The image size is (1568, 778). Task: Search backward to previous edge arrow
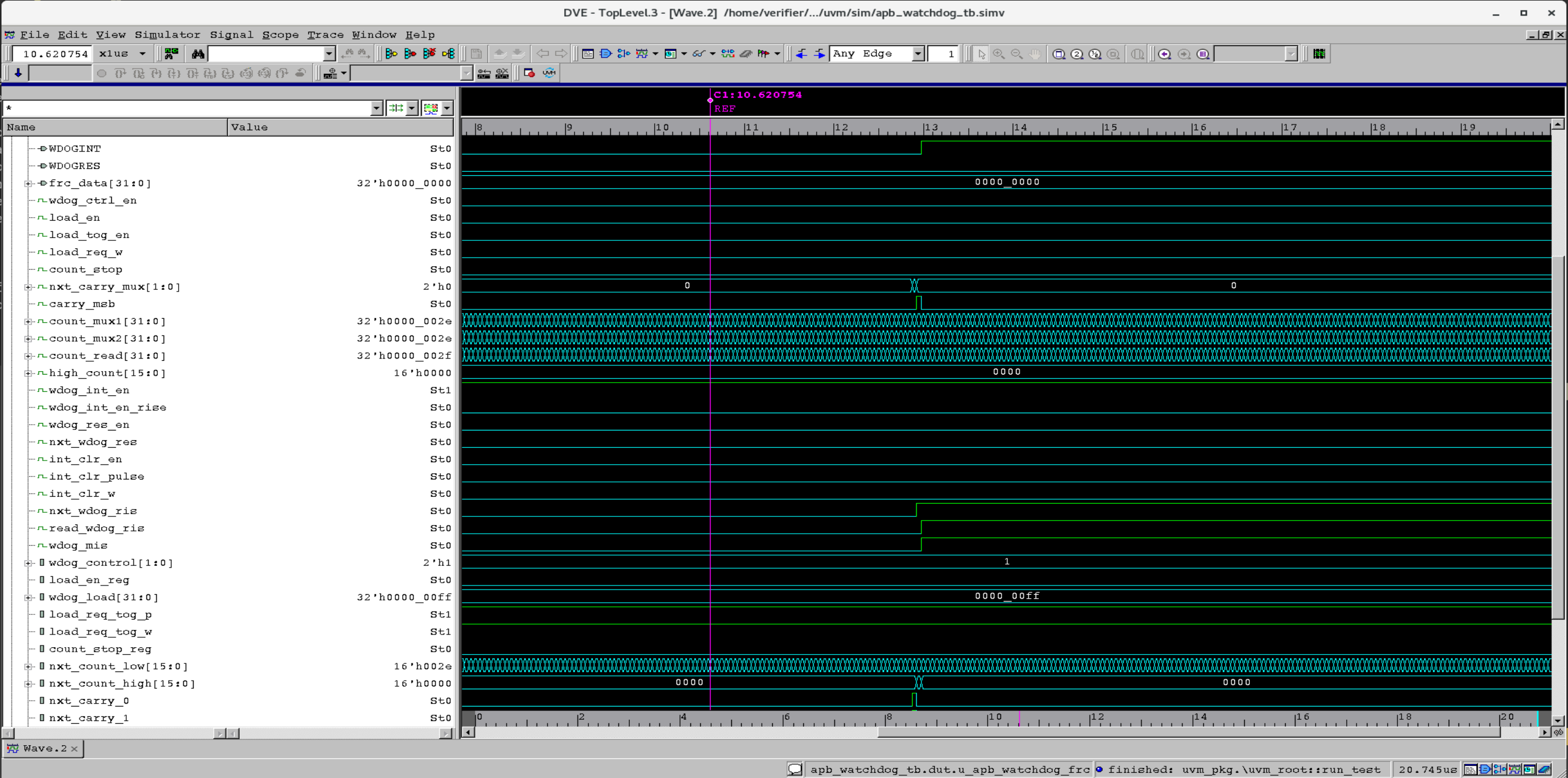pyautogui.click(x=801, y=54)
